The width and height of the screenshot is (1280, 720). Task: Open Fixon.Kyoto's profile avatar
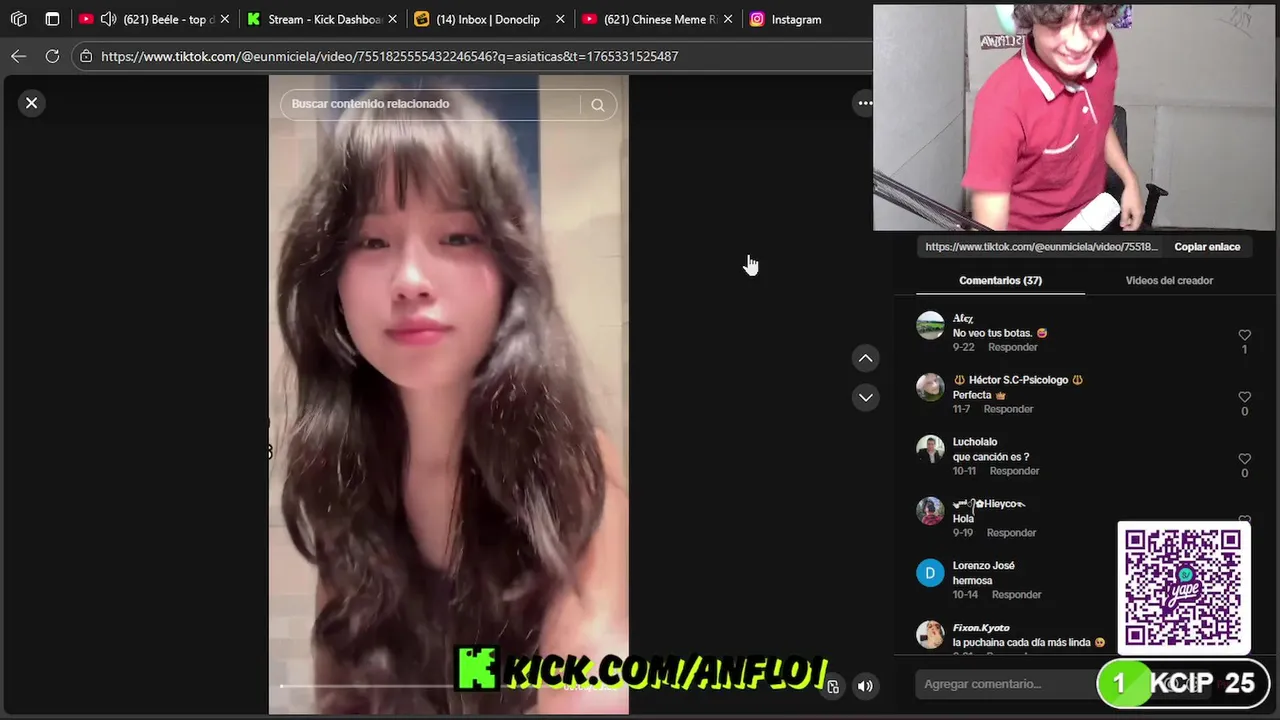930,635
